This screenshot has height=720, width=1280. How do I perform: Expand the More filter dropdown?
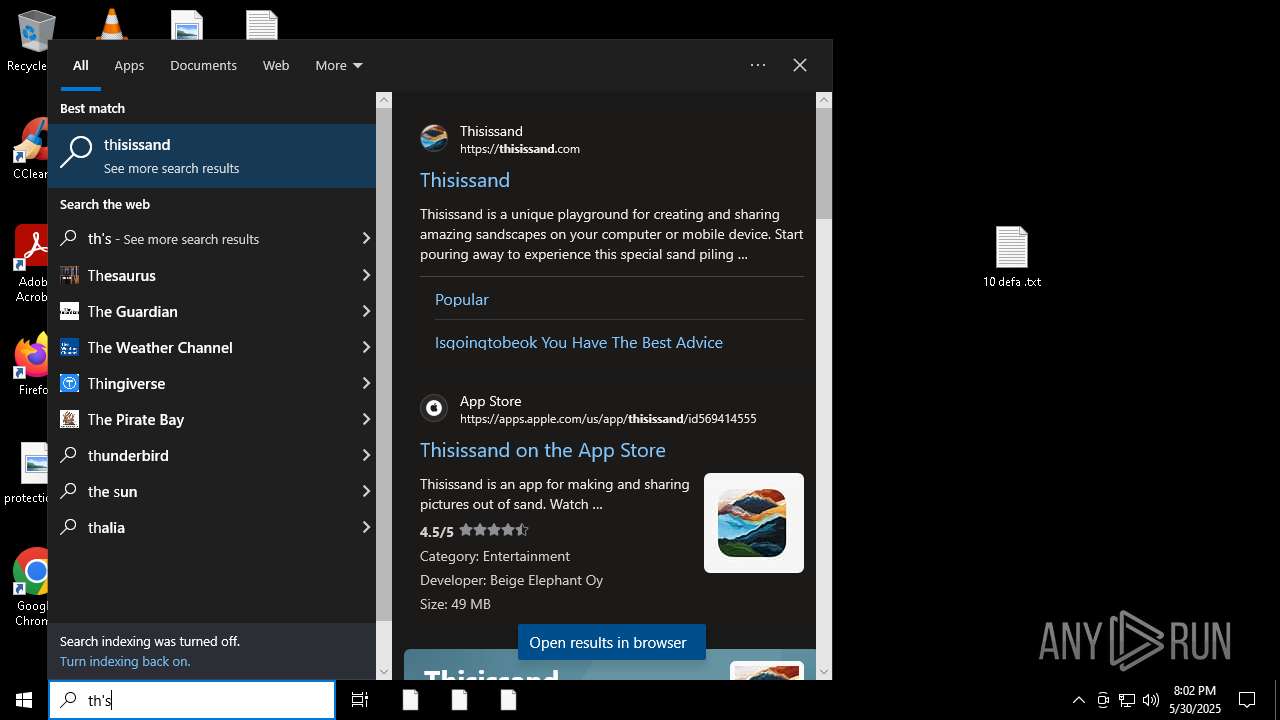[x=339, y=65]
